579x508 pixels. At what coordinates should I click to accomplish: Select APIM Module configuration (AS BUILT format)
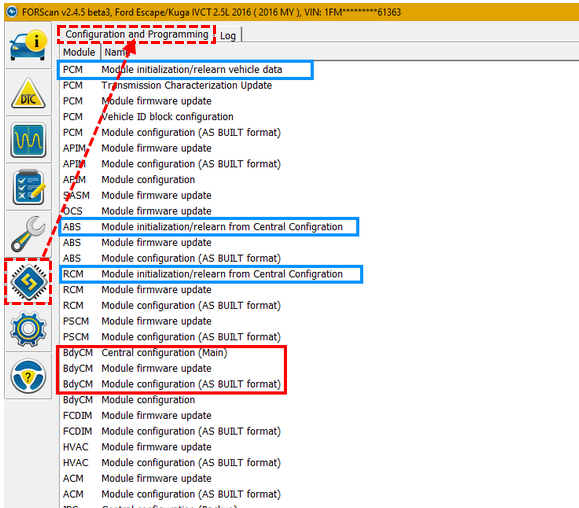[172, 164]
